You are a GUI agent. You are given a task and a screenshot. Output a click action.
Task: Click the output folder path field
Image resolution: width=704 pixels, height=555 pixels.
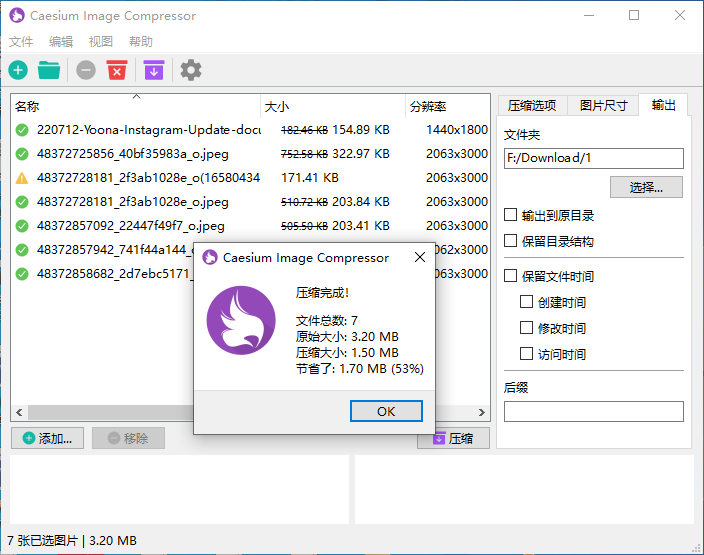click(594, 158)
